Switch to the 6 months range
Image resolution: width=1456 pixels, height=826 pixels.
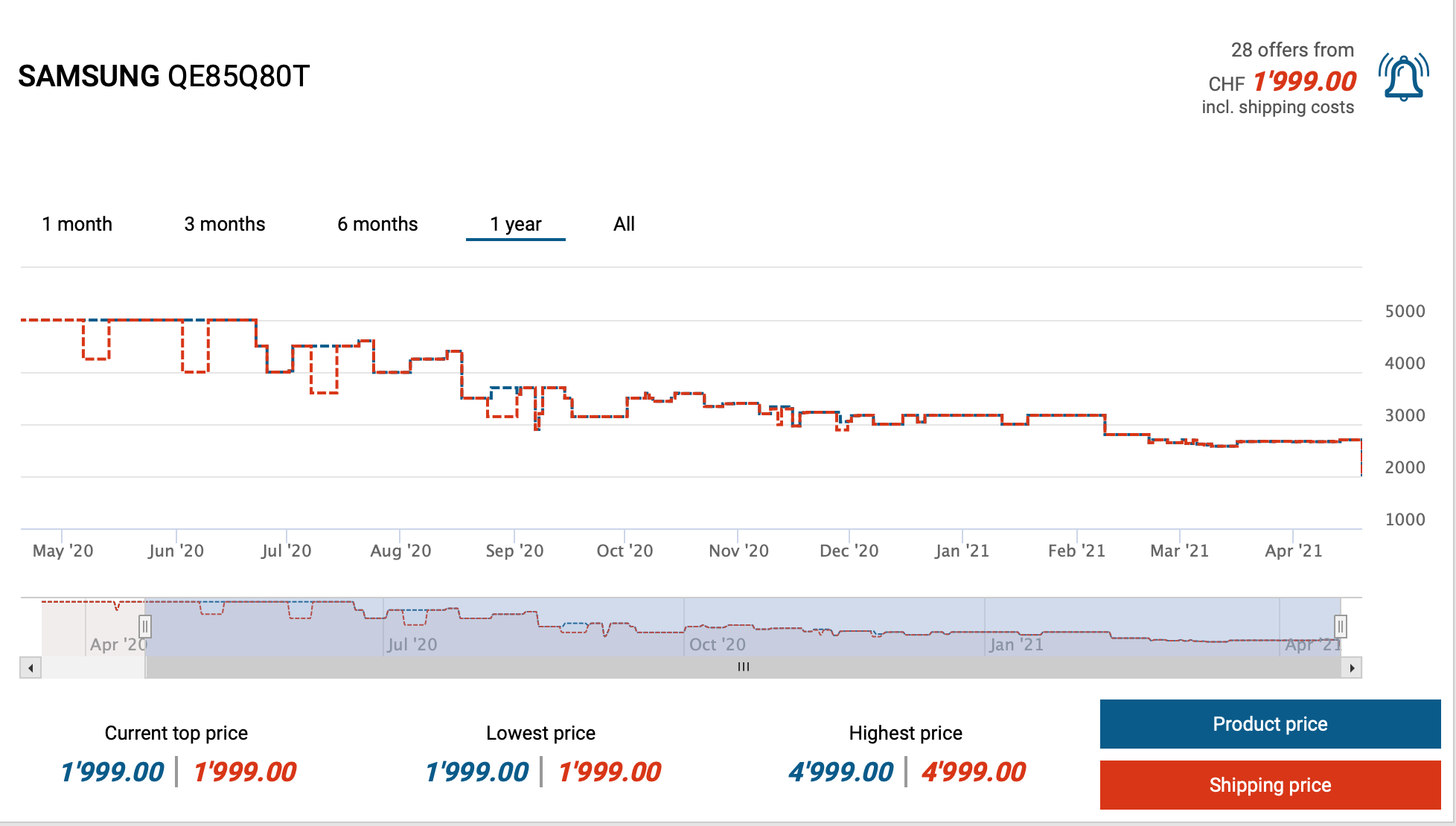377,224
